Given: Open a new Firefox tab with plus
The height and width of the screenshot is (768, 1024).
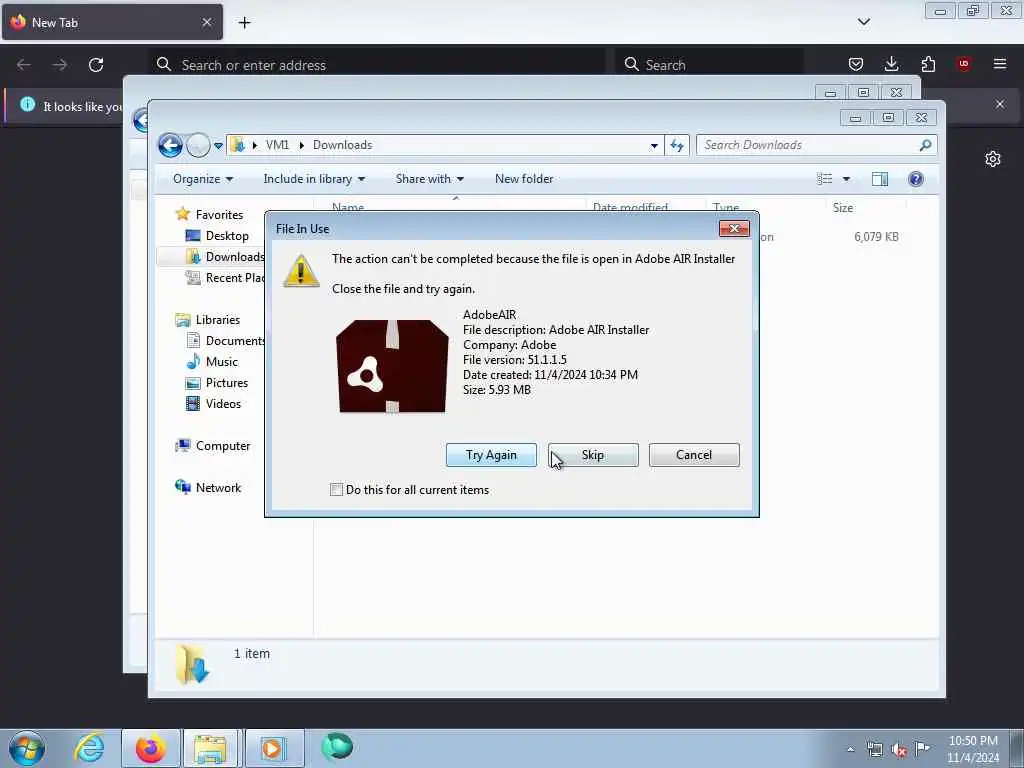Looking at the screenshot, I should 244,23.
